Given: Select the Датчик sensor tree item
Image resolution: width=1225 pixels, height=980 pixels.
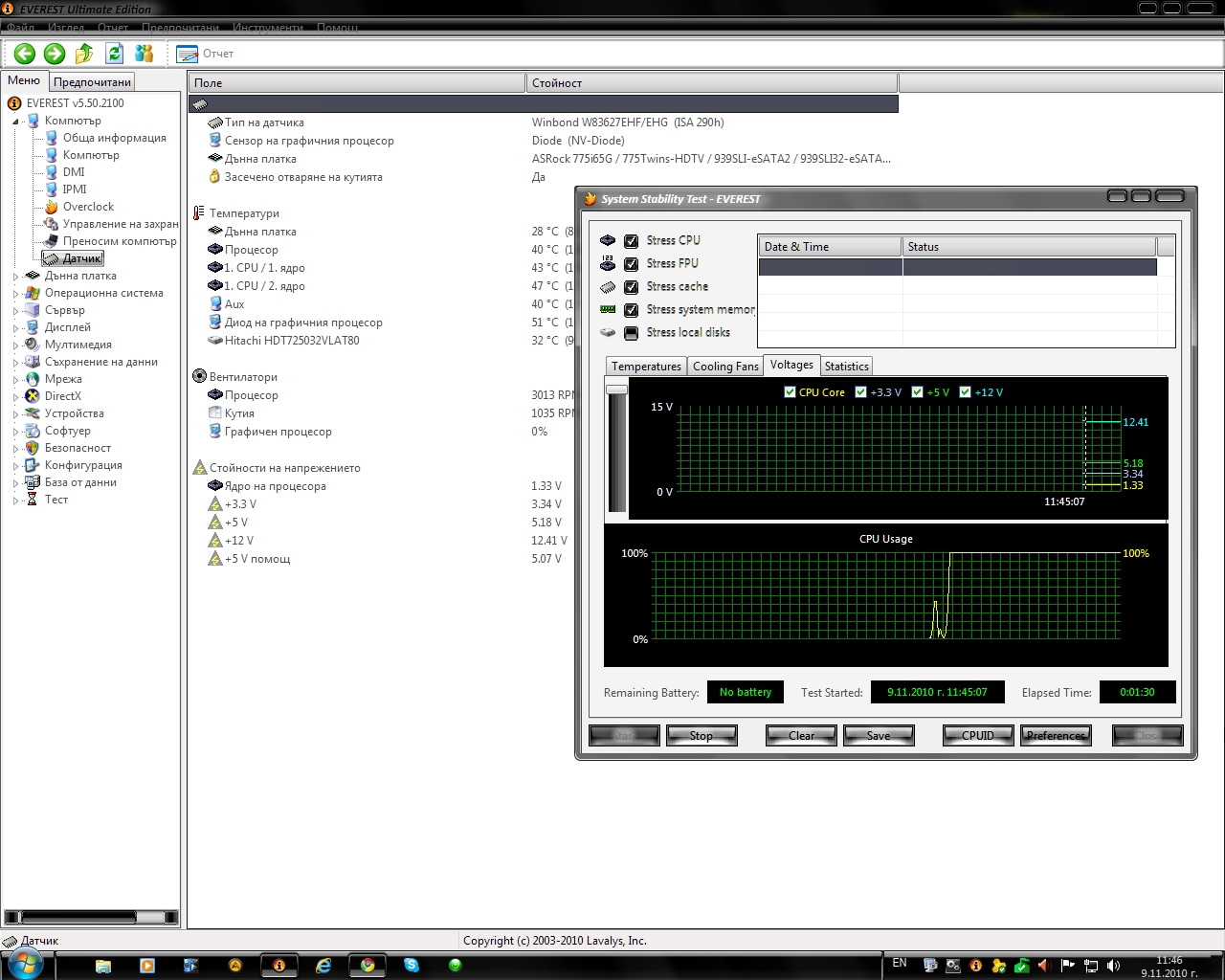Looking at the screenshot, I should click(74, 258).
